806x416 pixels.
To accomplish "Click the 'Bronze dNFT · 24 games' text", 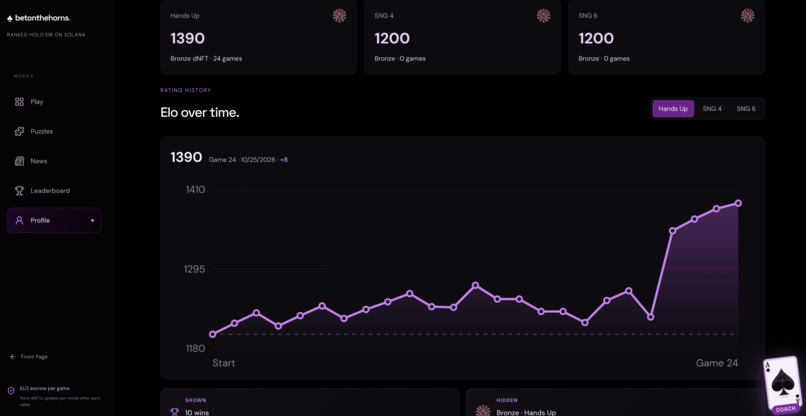I will click(x=206, y=59).
